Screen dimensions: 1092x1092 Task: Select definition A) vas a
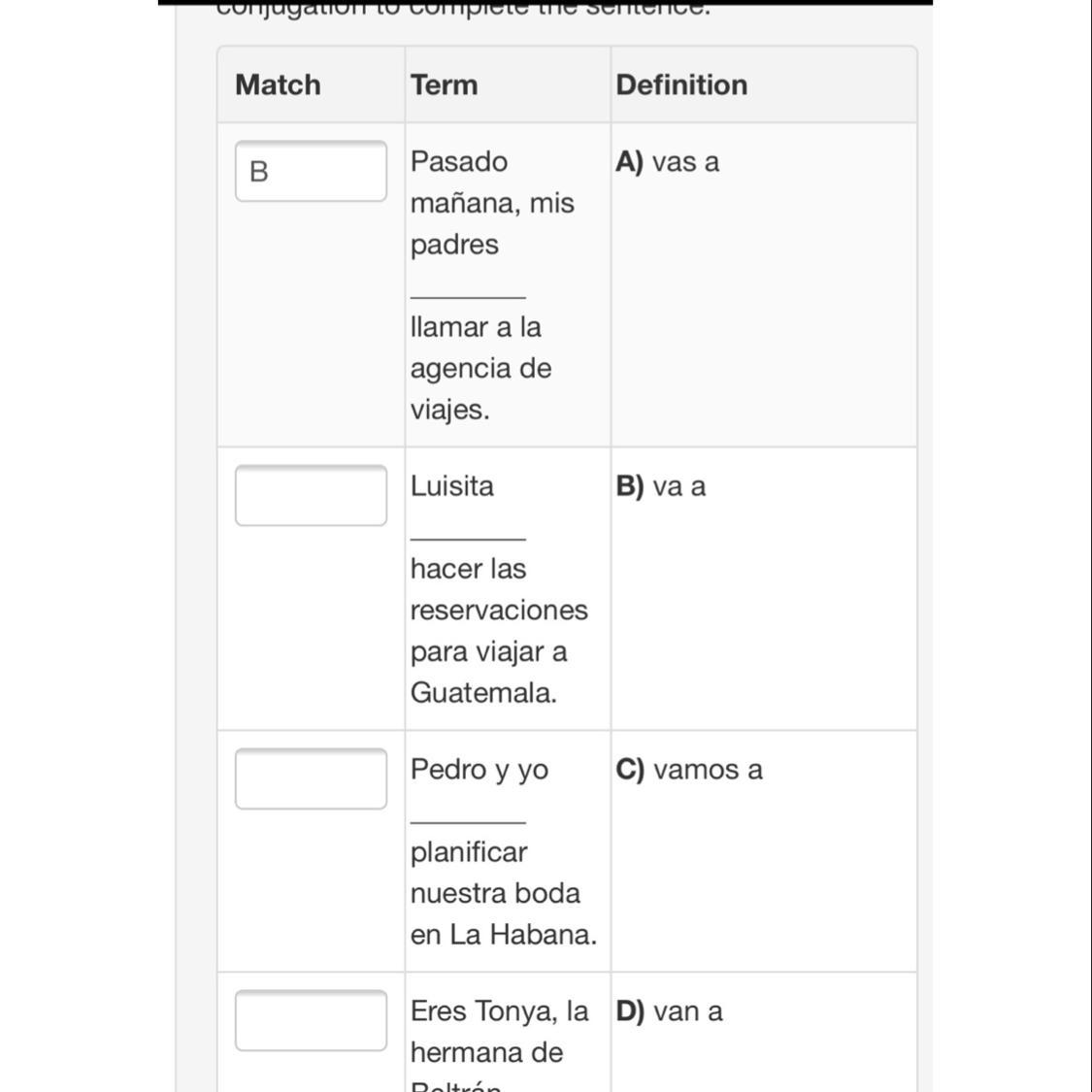[668, 161]
